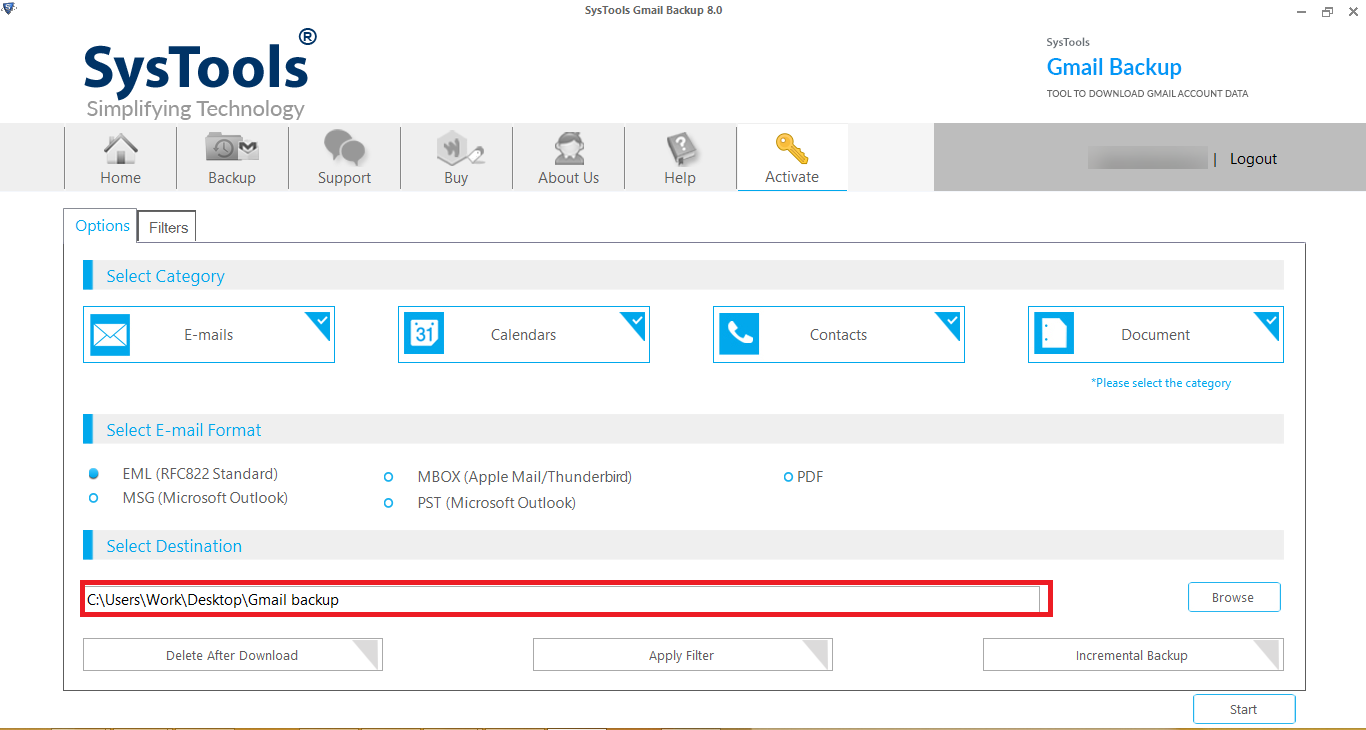Open the Support toolbar label

[344, 178]
